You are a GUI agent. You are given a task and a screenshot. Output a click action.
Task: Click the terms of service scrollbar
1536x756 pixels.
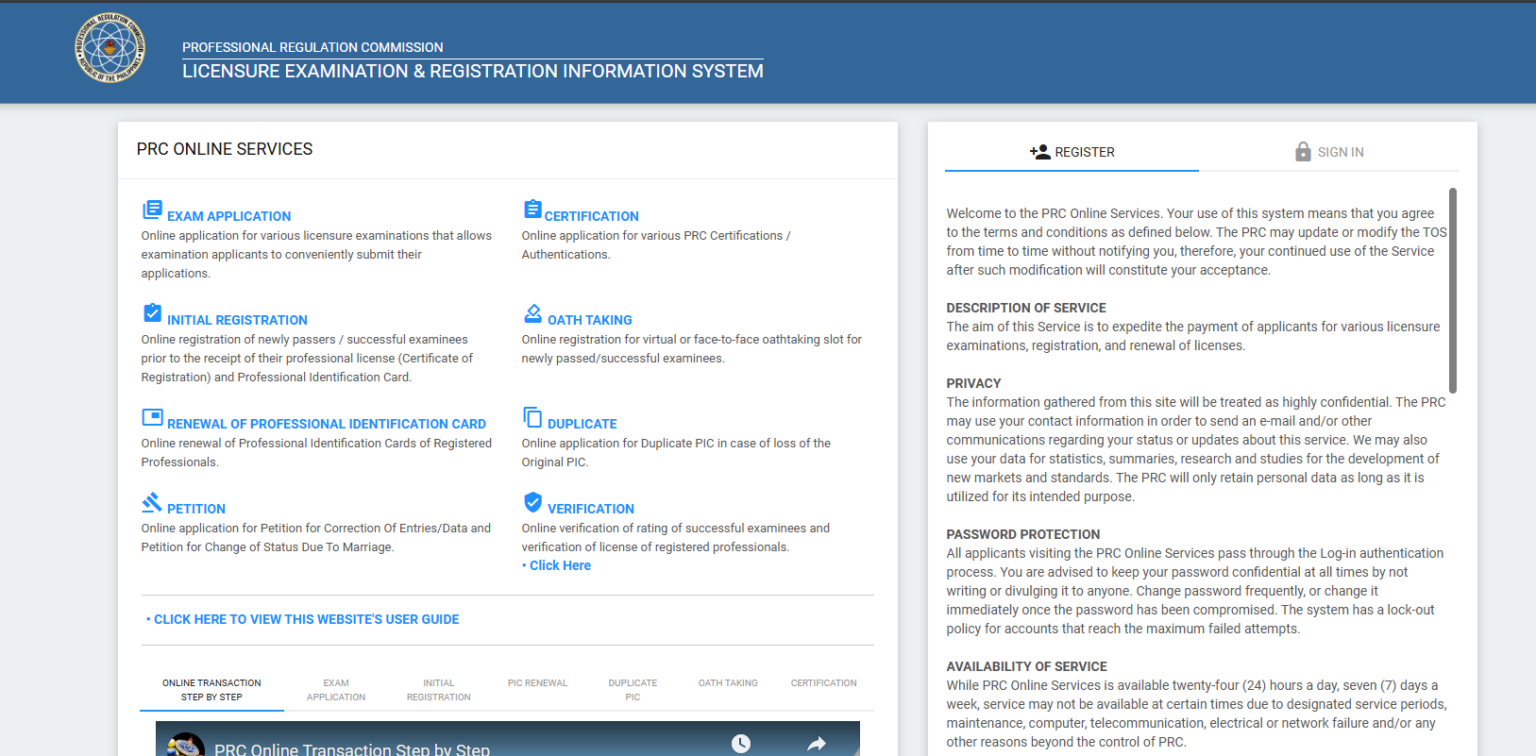(1453, 290)
